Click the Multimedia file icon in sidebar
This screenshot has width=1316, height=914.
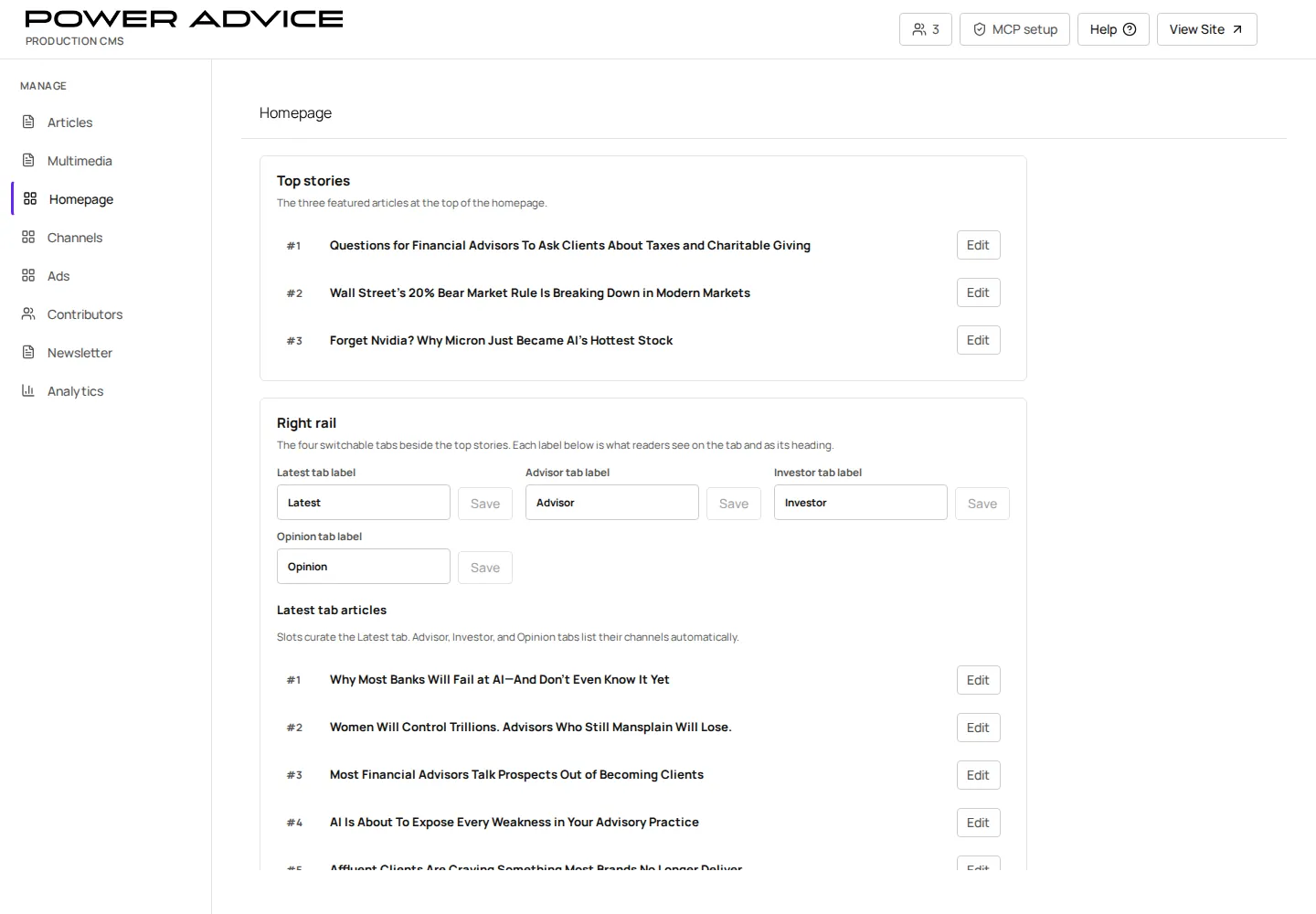click(x=28, y=160)
